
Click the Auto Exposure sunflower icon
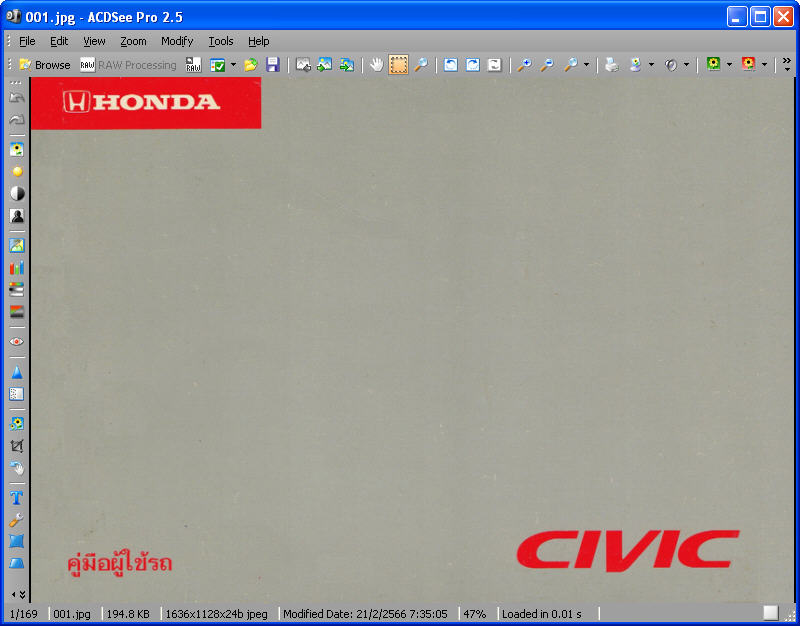coord(17,149)
